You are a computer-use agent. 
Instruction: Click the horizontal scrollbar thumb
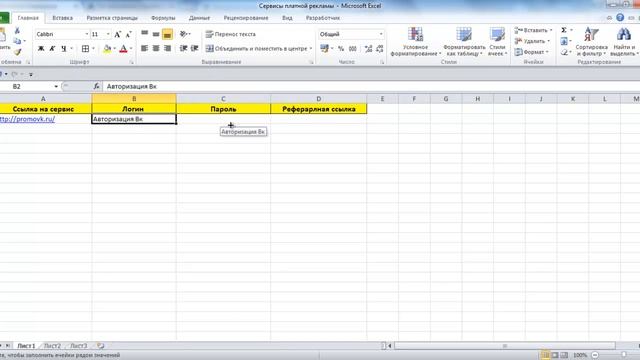click(x=505, y=346)
